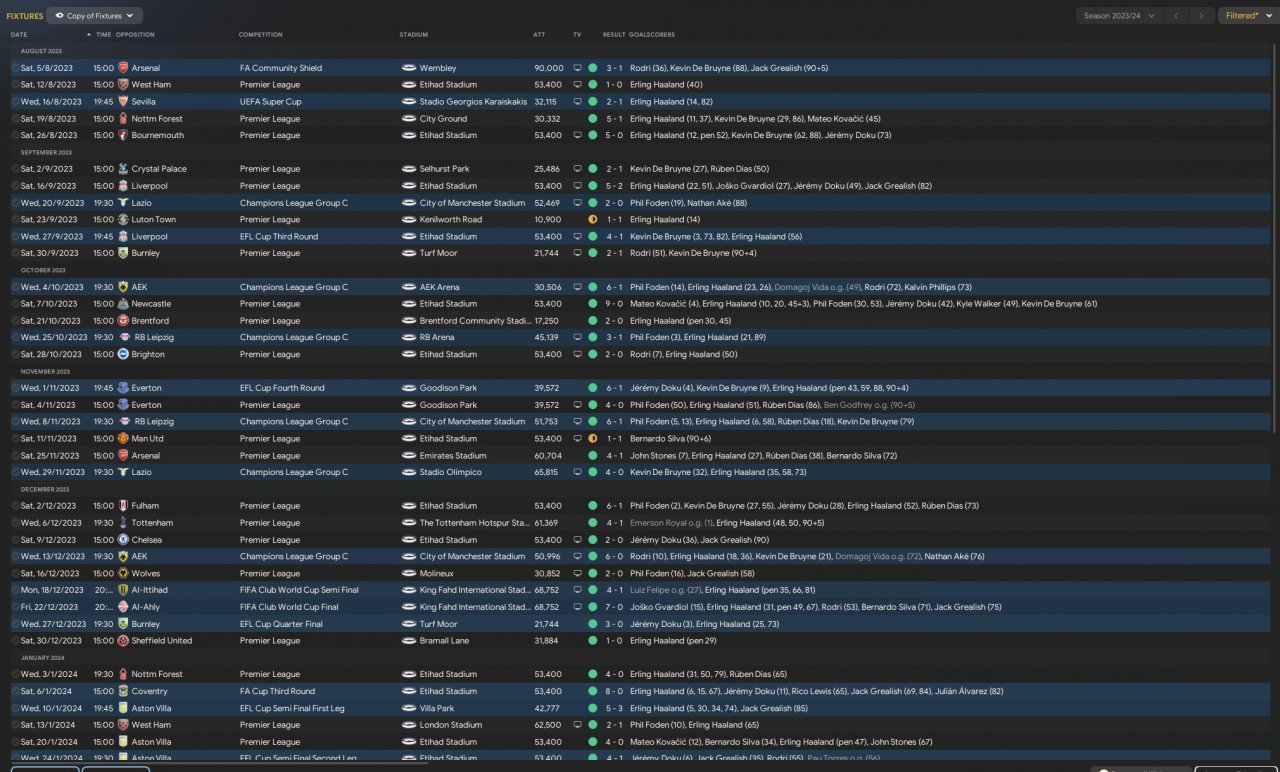Tick the selection circle for the Man Utd fixture
Image resolution: width=1280 pixels, height=772 pixels.
point(16,439)
